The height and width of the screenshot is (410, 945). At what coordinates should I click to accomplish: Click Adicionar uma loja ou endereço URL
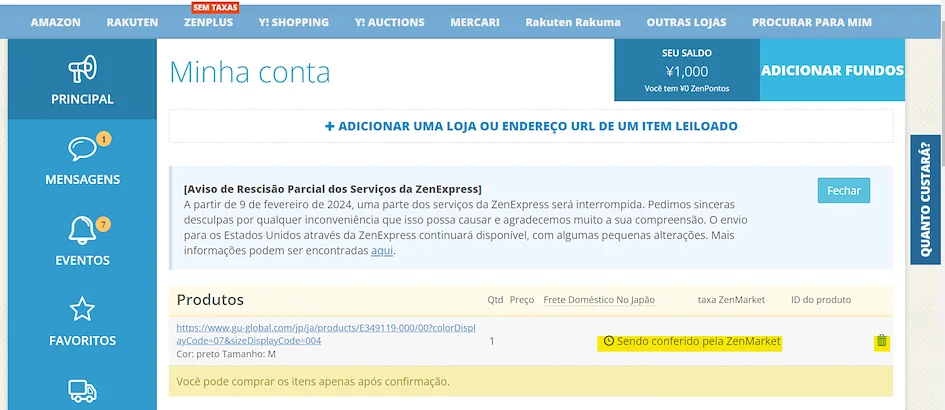531,126
